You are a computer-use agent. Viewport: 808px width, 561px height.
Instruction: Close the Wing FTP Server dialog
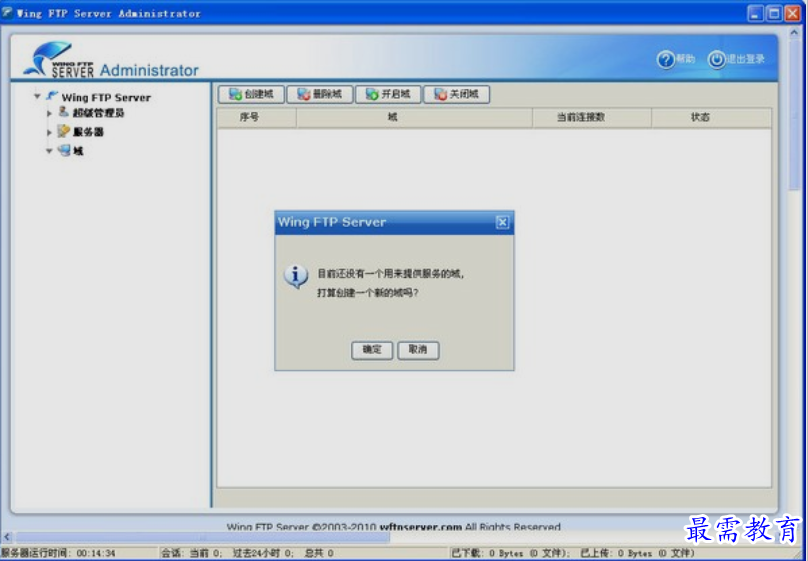[x=502, y=222]
